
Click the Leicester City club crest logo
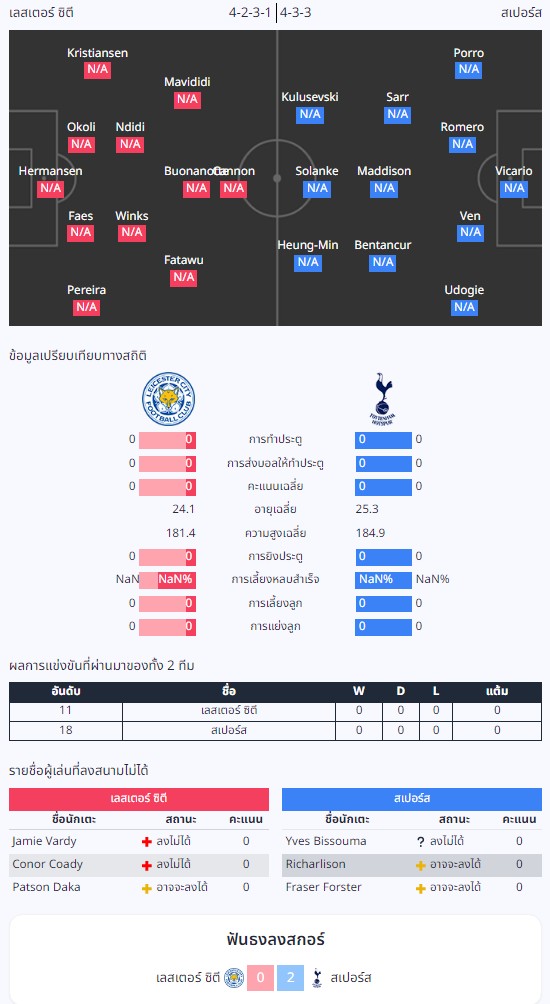(168, 399)
